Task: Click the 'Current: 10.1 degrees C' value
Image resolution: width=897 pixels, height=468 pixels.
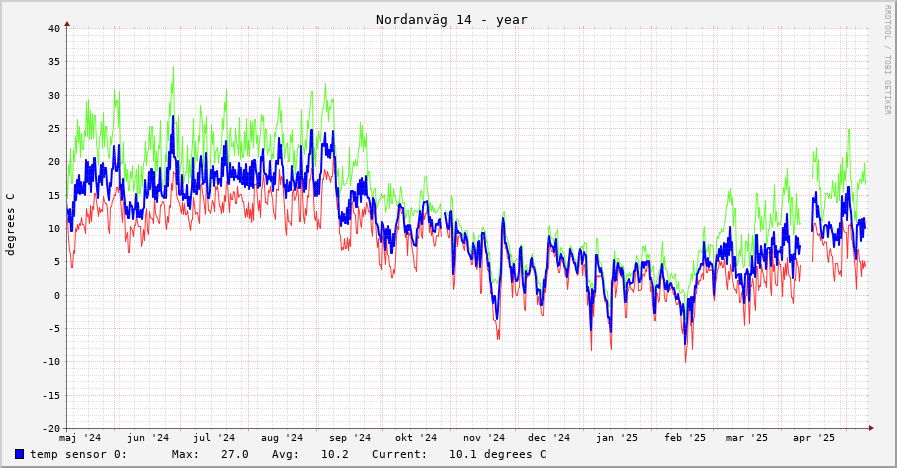Action: pyautogui.click(x=459, y=454)
